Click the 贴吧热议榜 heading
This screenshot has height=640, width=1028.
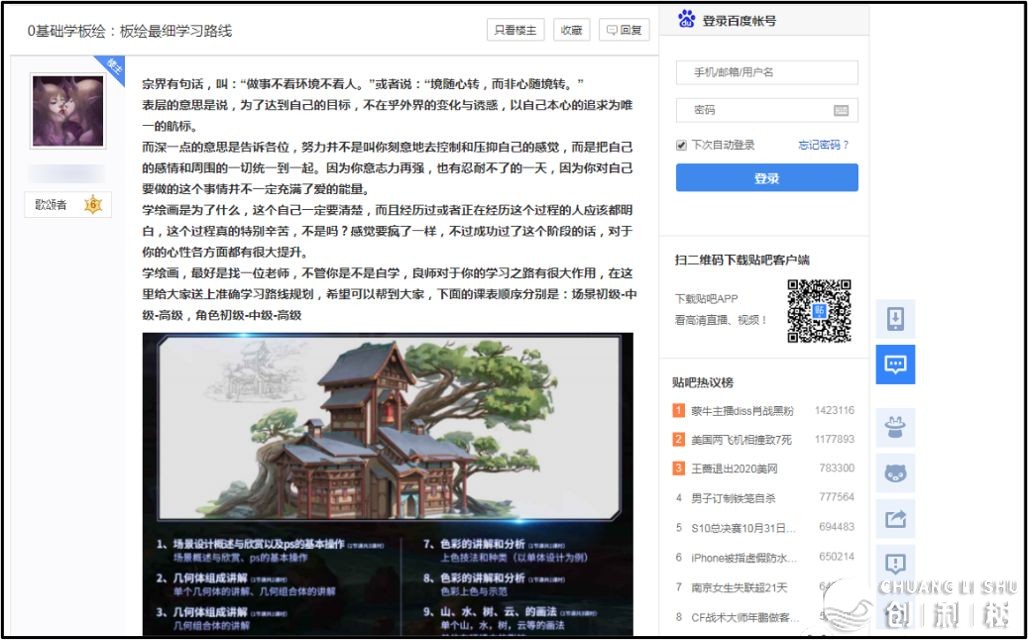point(703,382)
